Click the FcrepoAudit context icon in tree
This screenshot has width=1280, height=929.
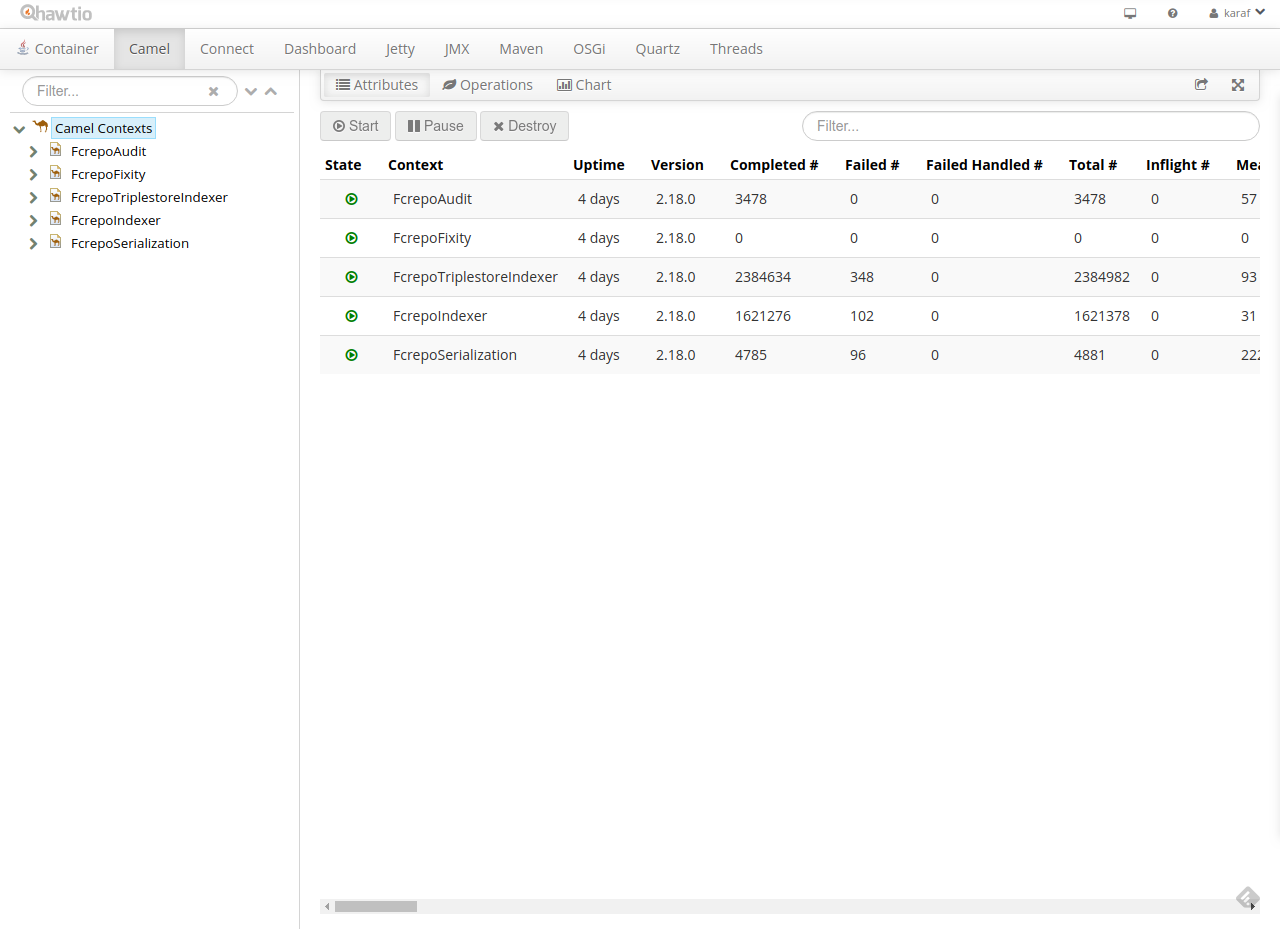tap(56, 150)
